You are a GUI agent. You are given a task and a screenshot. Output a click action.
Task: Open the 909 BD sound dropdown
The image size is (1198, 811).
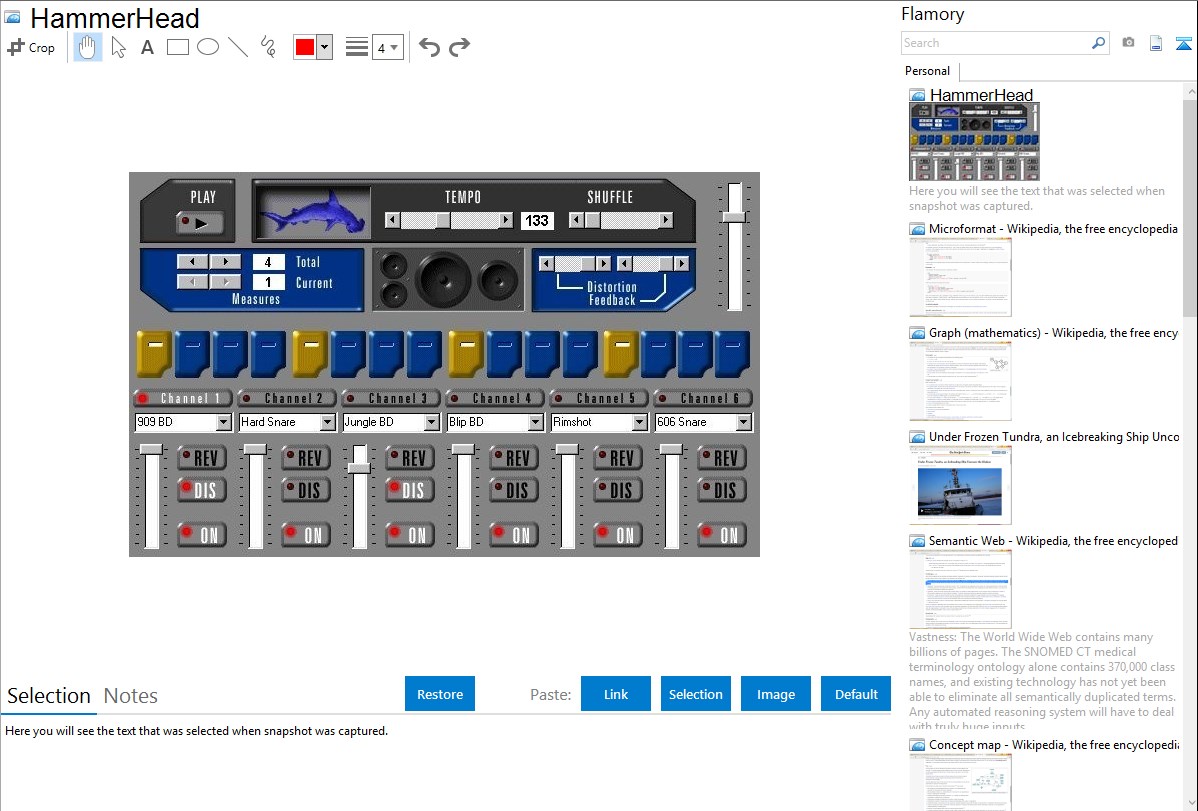[223, 422]
